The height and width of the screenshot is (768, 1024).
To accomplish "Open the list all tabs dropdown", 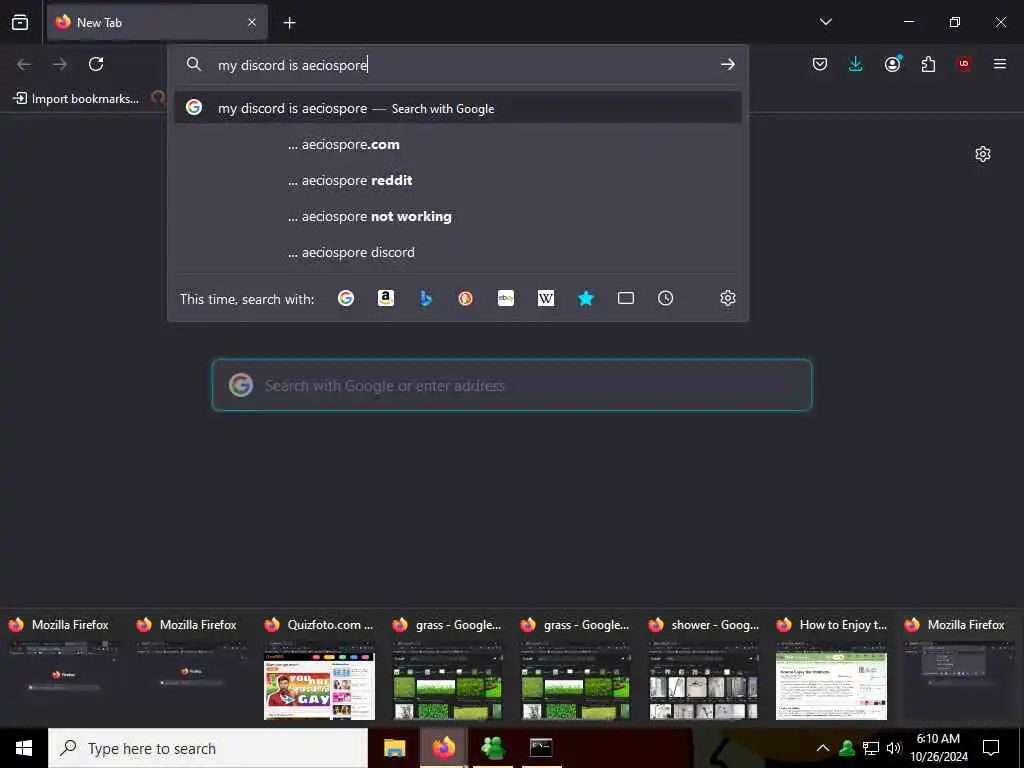I will pyautogui.click(x=825, y=22).
